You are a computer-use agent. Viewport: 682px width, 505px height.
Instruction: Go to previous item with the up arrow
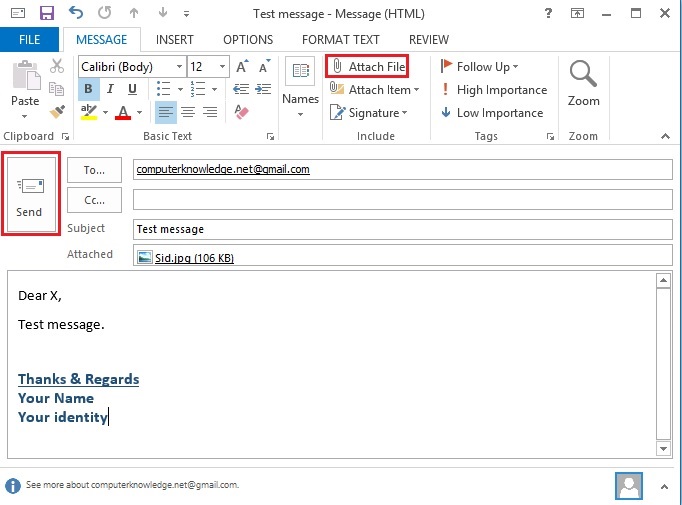[x=134, y=13]
